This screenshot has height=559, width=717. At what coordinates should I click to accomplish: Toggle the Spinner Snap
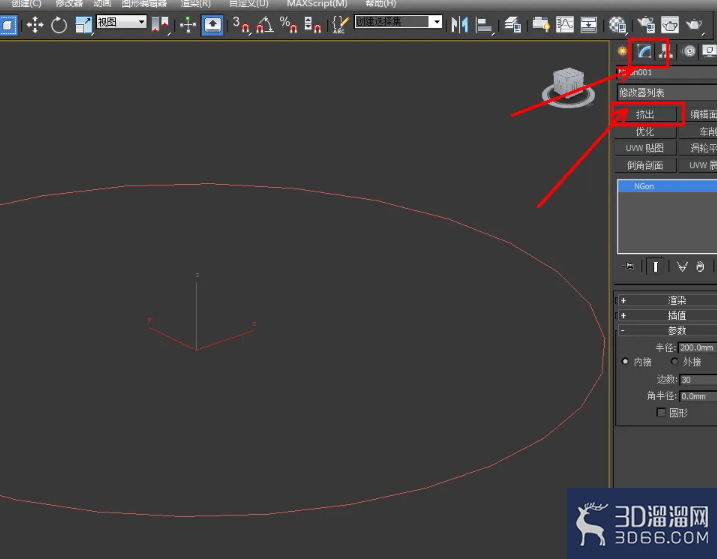312,25
